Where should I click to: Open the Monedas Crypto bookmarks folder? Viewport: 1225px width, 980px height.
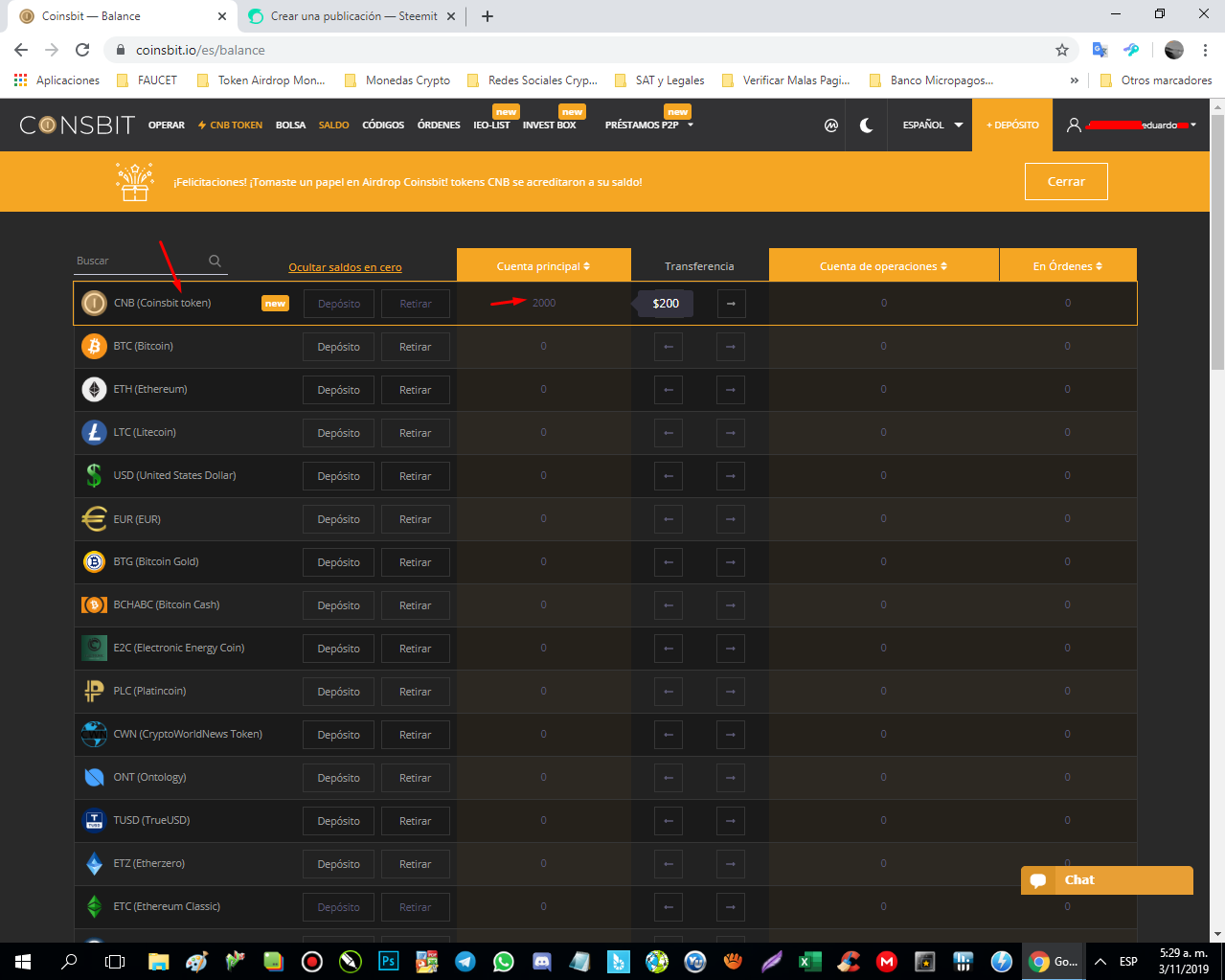[397, 80]
